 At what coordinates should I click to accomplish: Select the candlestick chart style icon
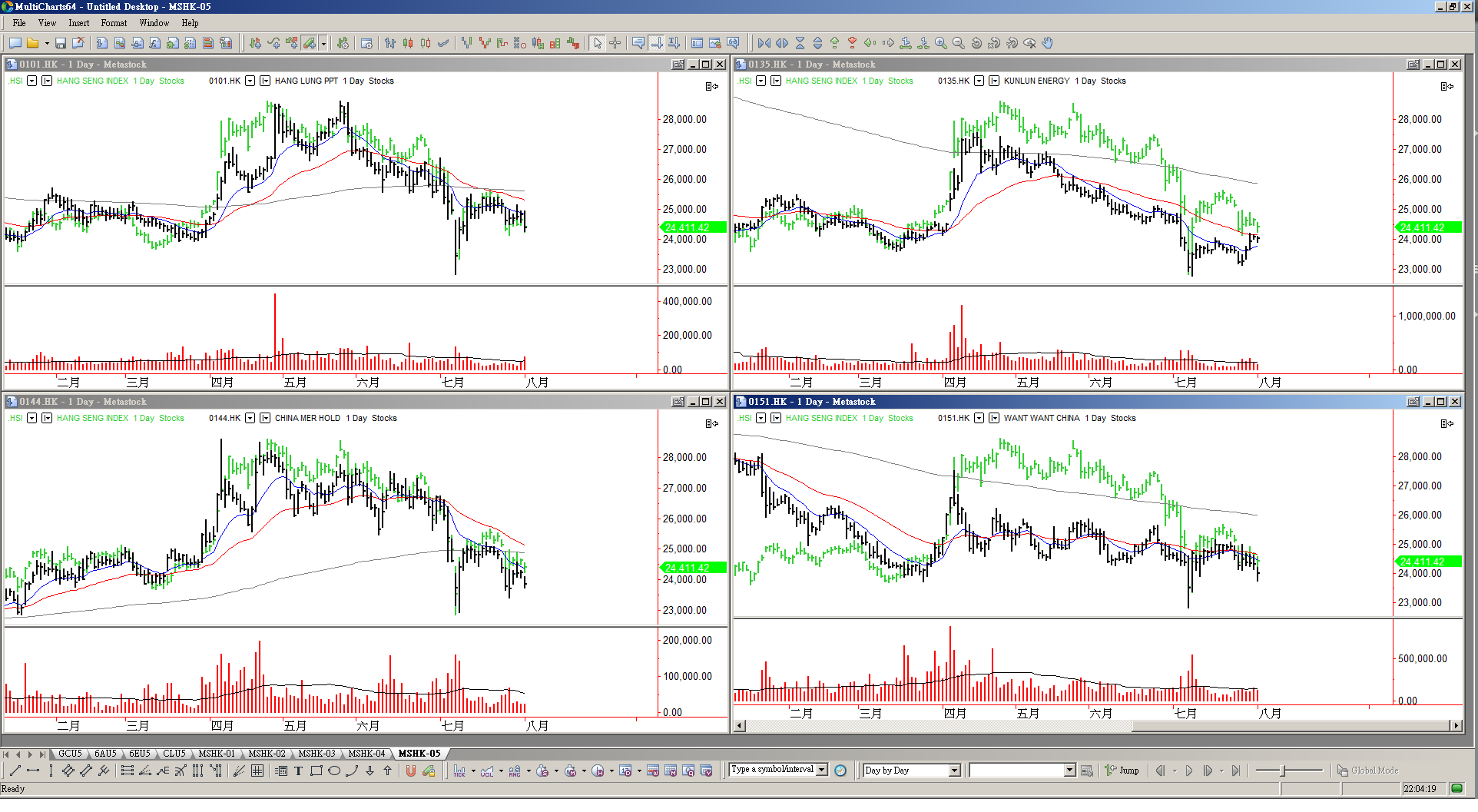[x=408, y=43]
